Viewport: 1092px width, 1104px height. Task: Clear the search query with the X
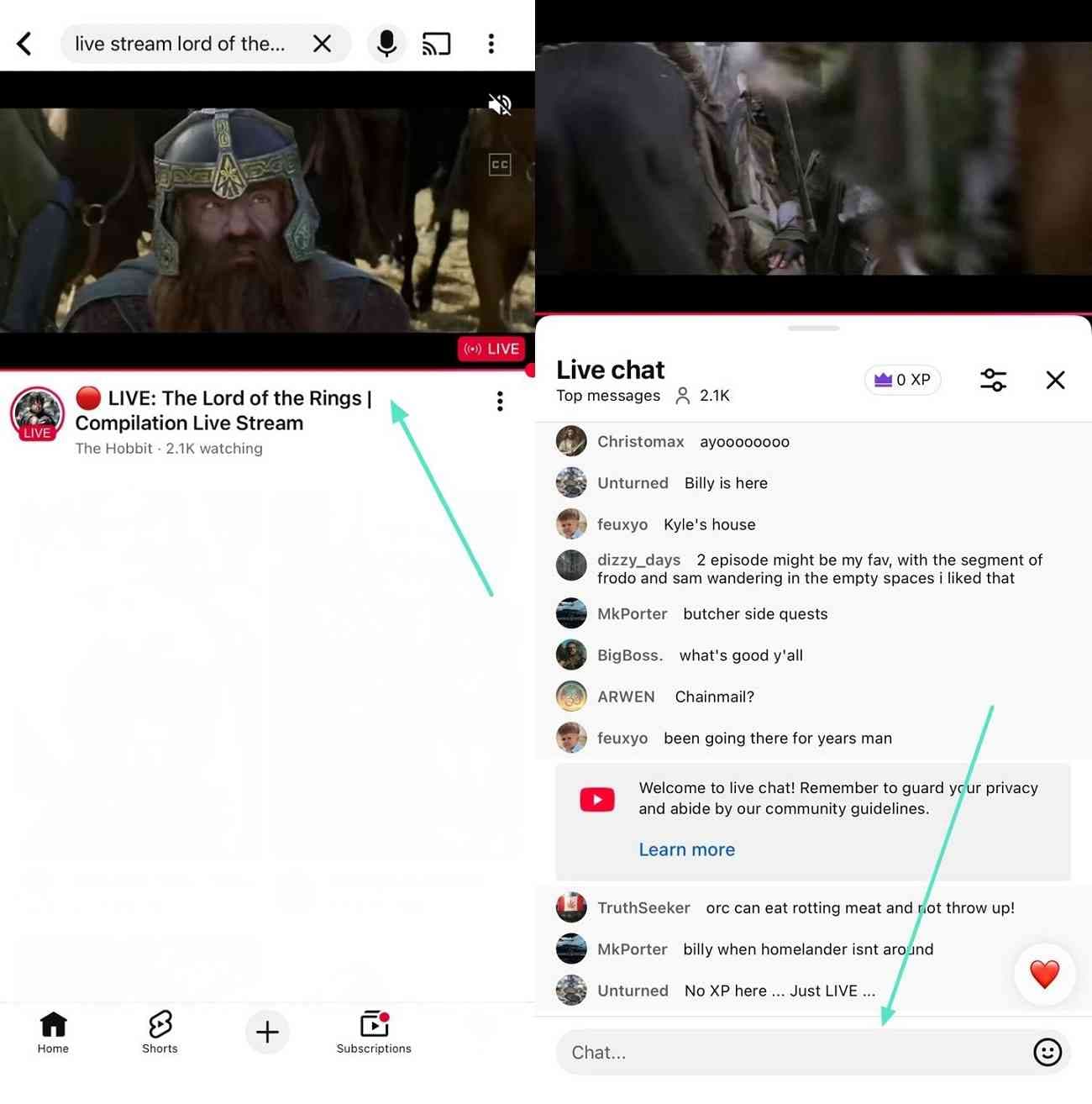323,43
